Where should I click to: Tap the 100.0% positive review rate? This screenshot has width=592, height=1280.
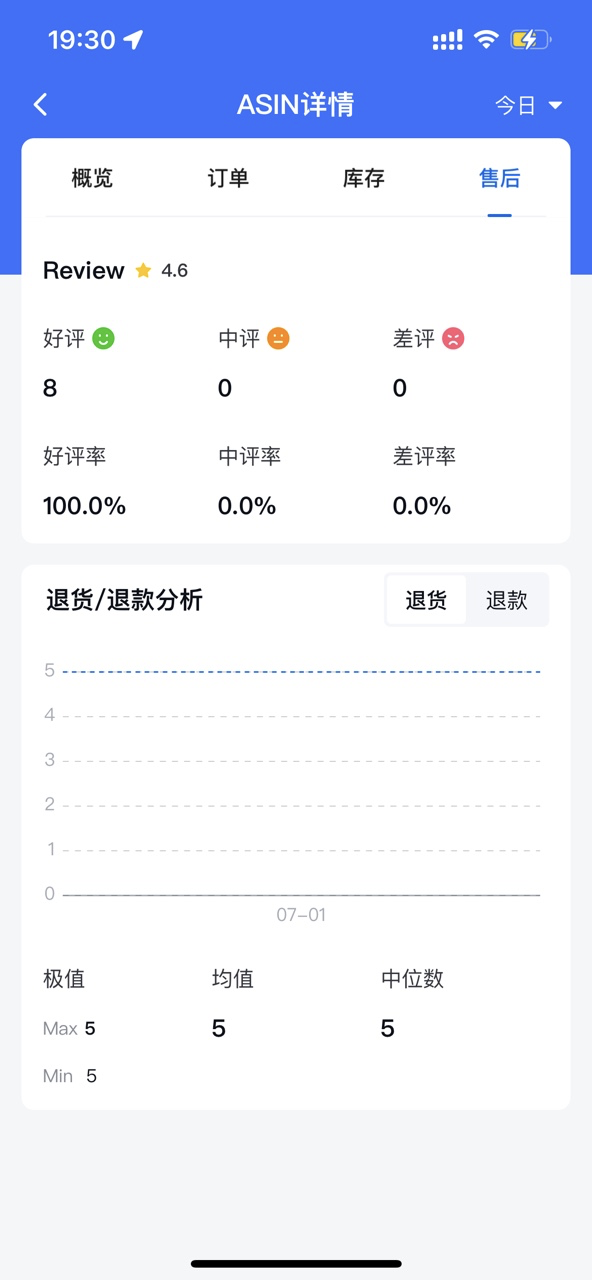click(85, 506)
